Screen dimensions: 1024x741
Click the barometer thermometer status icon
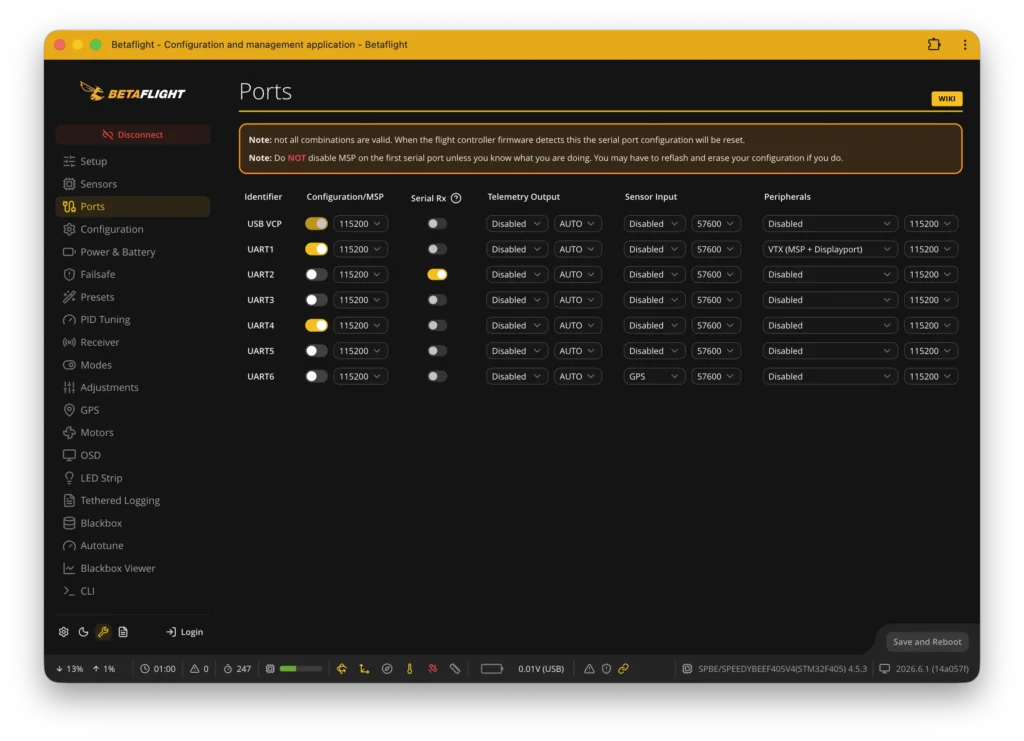tap(409, 669)
